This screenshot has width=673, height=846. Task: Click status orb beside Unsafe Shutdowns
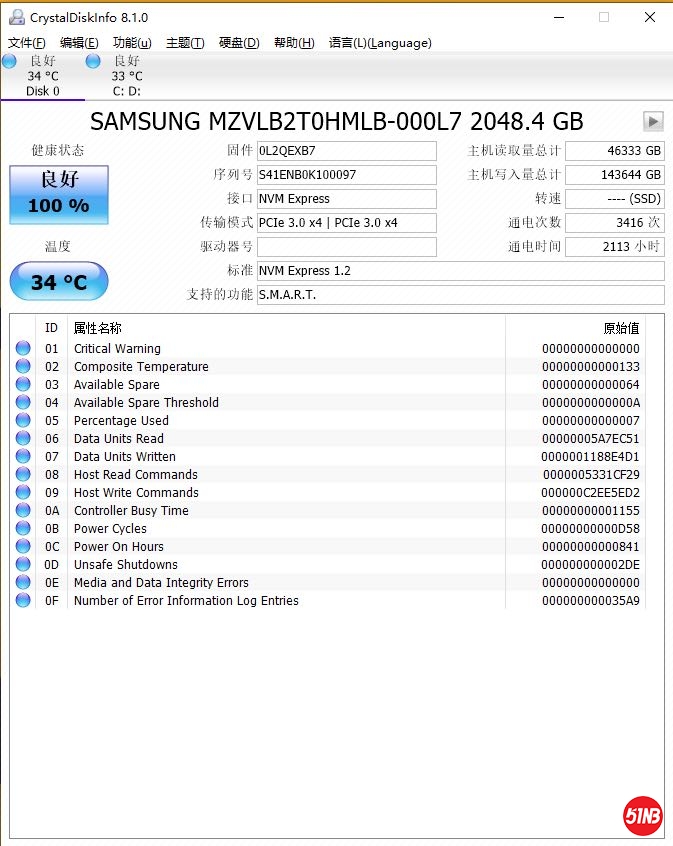tap(23, 565)
